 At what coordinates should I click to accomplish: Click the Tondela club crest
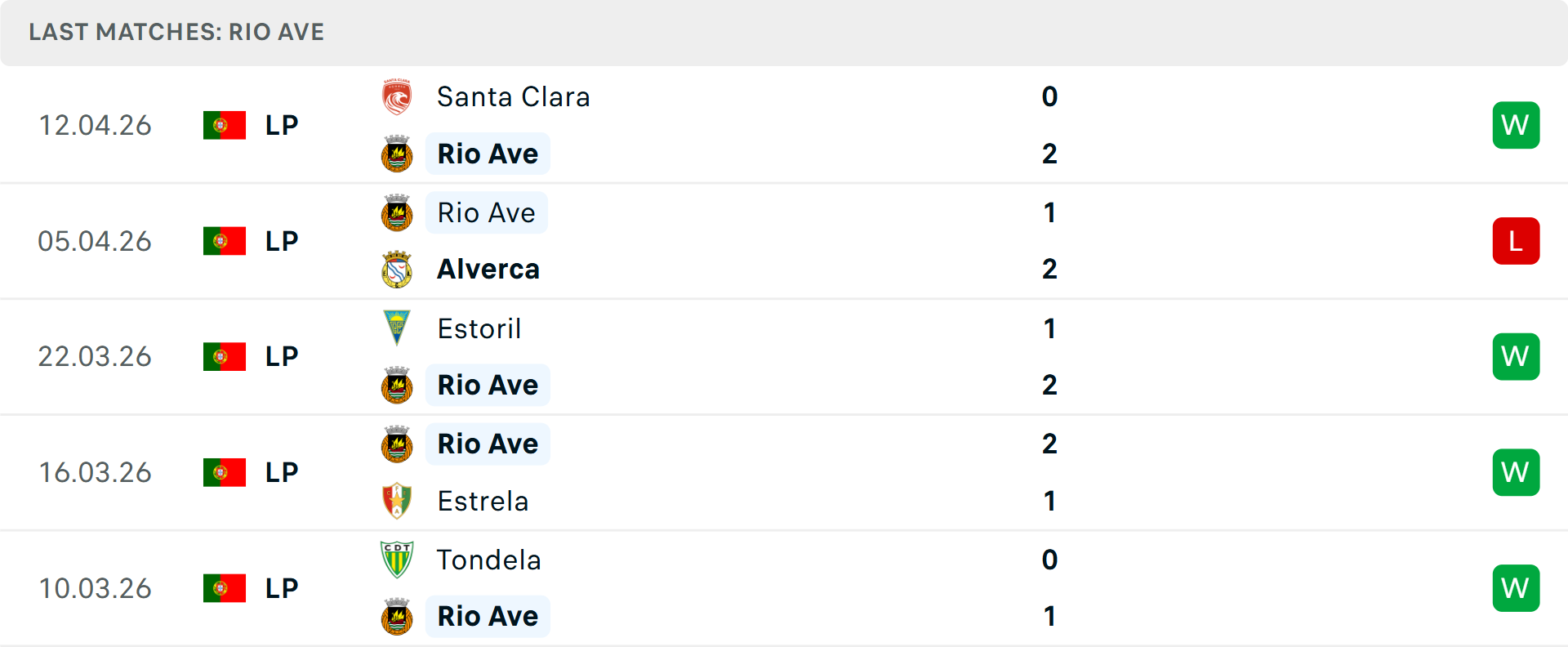(397, 560)
